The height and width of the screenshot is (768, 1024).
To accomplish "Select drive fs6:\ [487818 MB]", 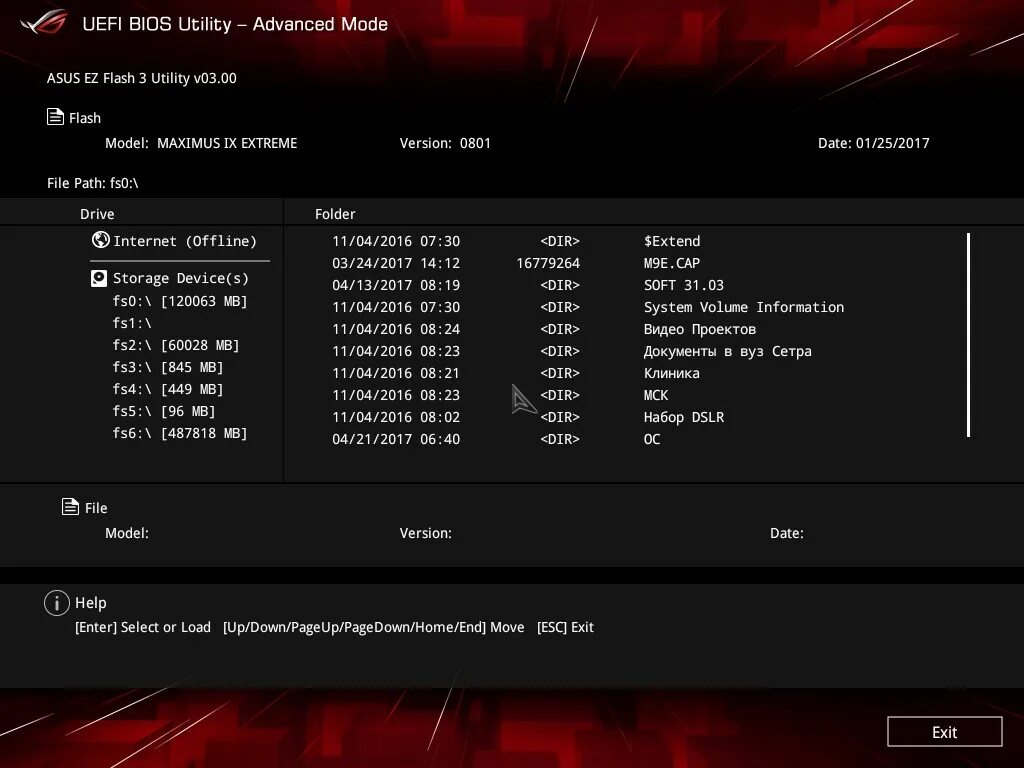I will 180,433.
